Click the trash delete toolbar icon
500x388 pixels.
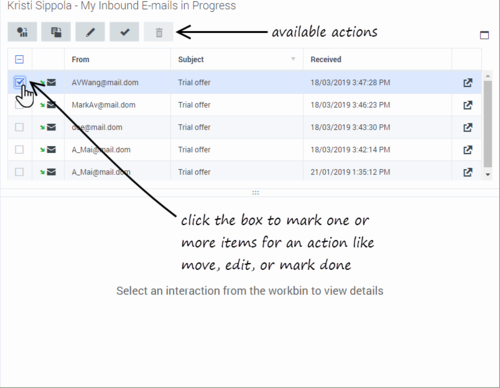[x=159, y=32]
